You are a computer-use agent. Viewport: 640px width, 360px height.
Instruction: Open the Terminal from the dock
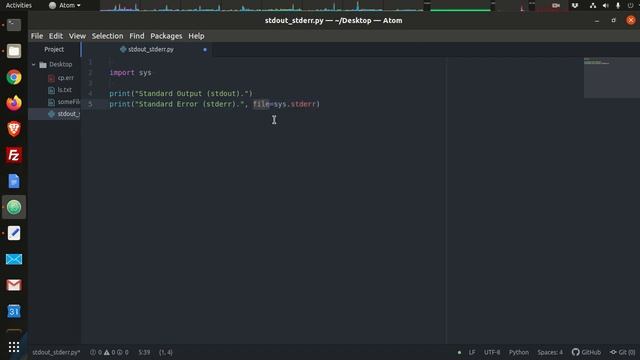point(14,25)
